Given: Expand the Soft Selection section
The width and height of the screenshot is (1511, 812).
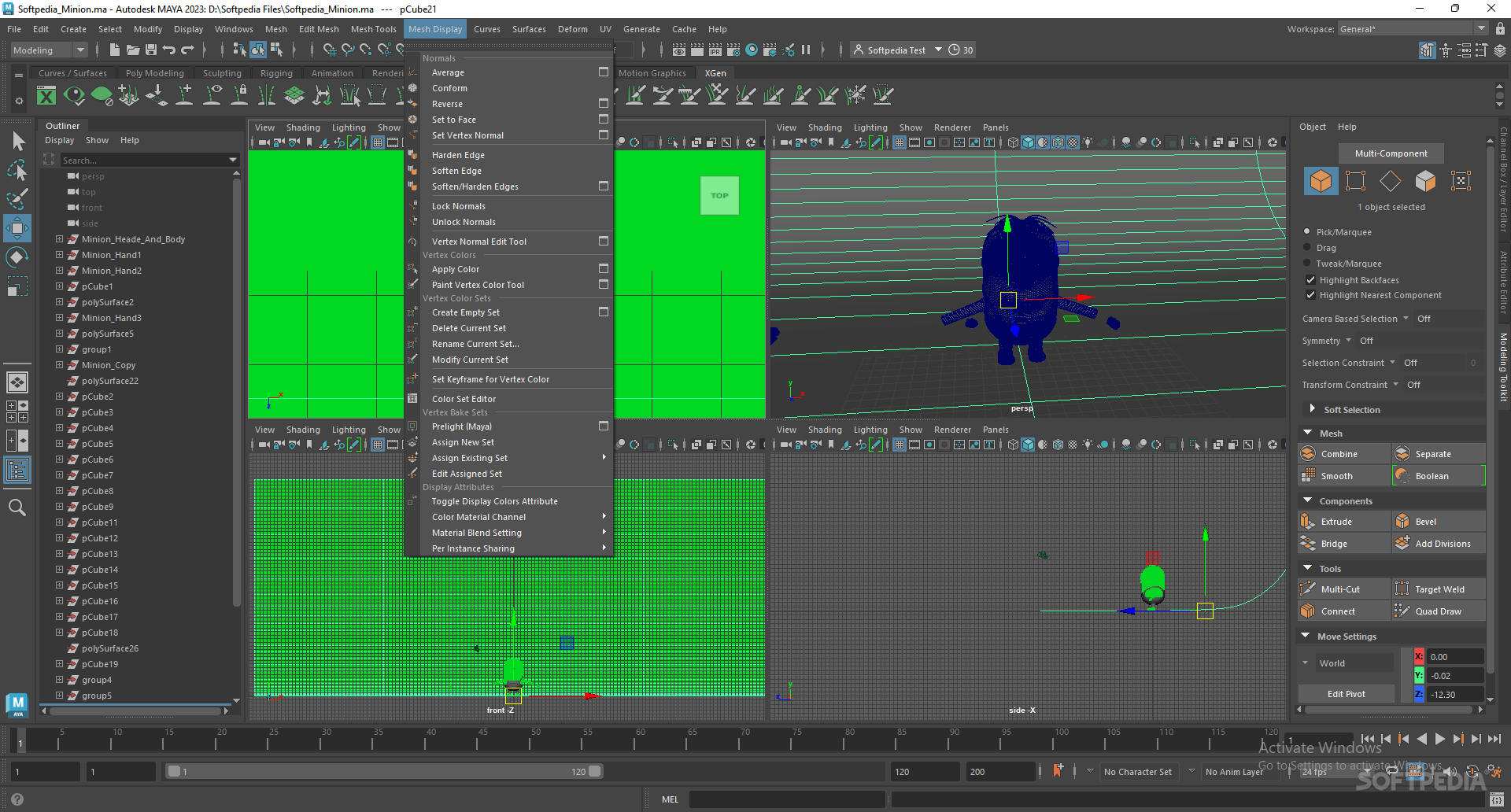Looking at the screenshot, I should (1312, 409).
